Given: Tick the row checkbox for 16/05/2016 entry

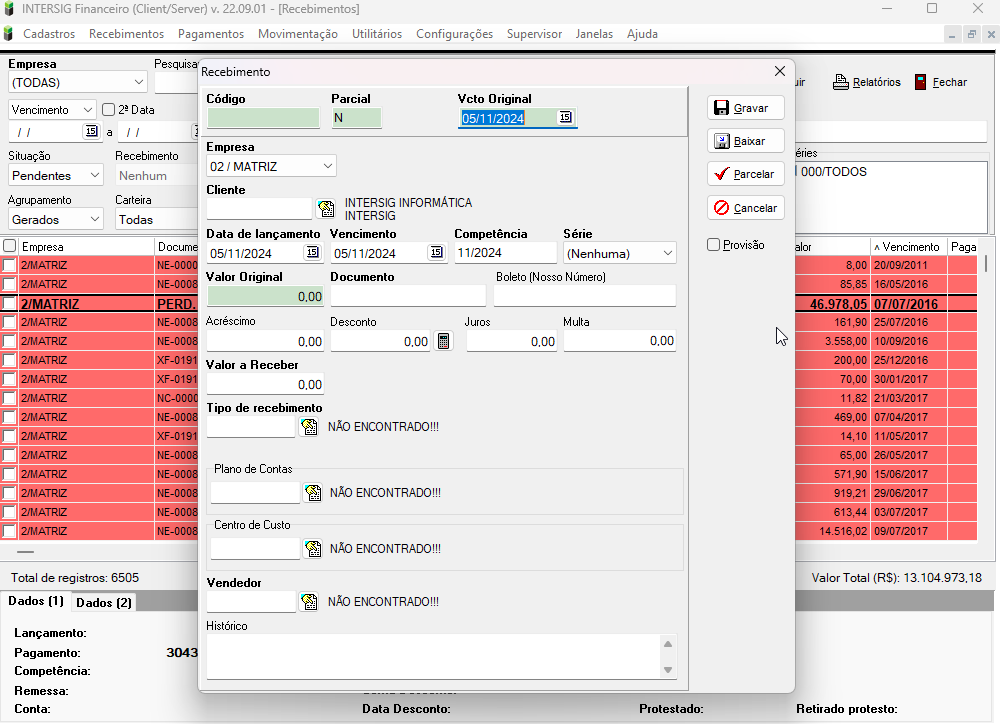Looking at the screenshot, I should coord(10,284).
